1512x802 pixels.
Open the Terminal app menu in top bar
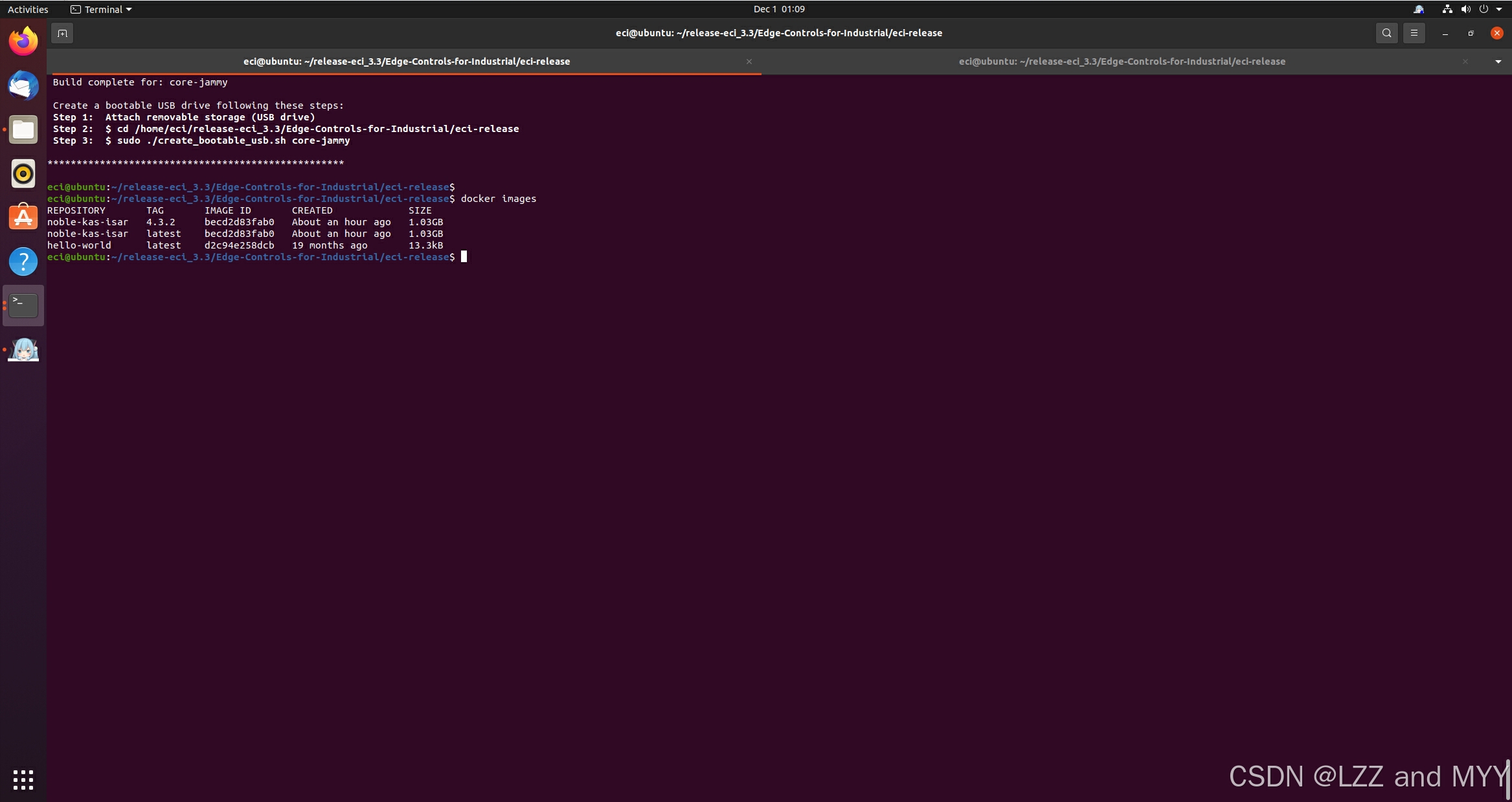pos(101,9)
